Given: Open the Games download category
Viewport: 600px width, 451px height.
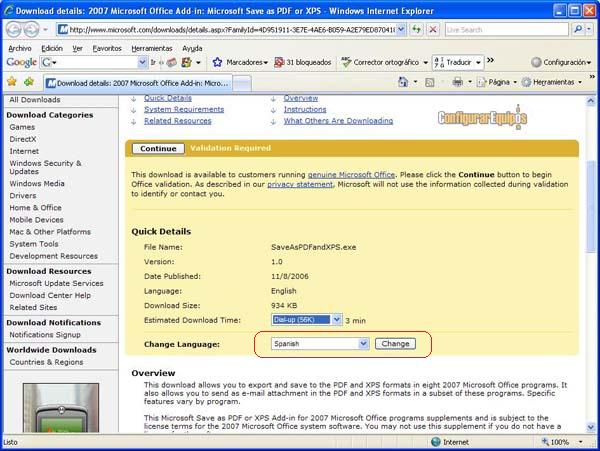Looking at the screenshot, I should (x=22, y=127).
